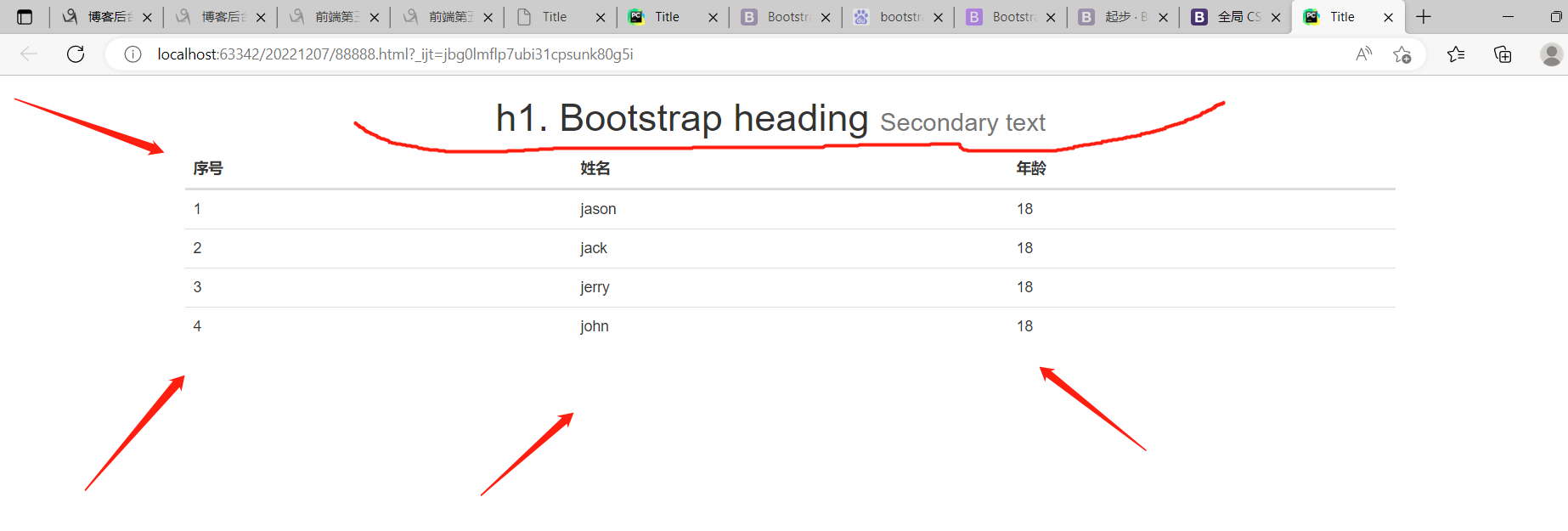1568x531 pixels.
Task: Click age '18' in jack's row
Action: (1025, 248)
